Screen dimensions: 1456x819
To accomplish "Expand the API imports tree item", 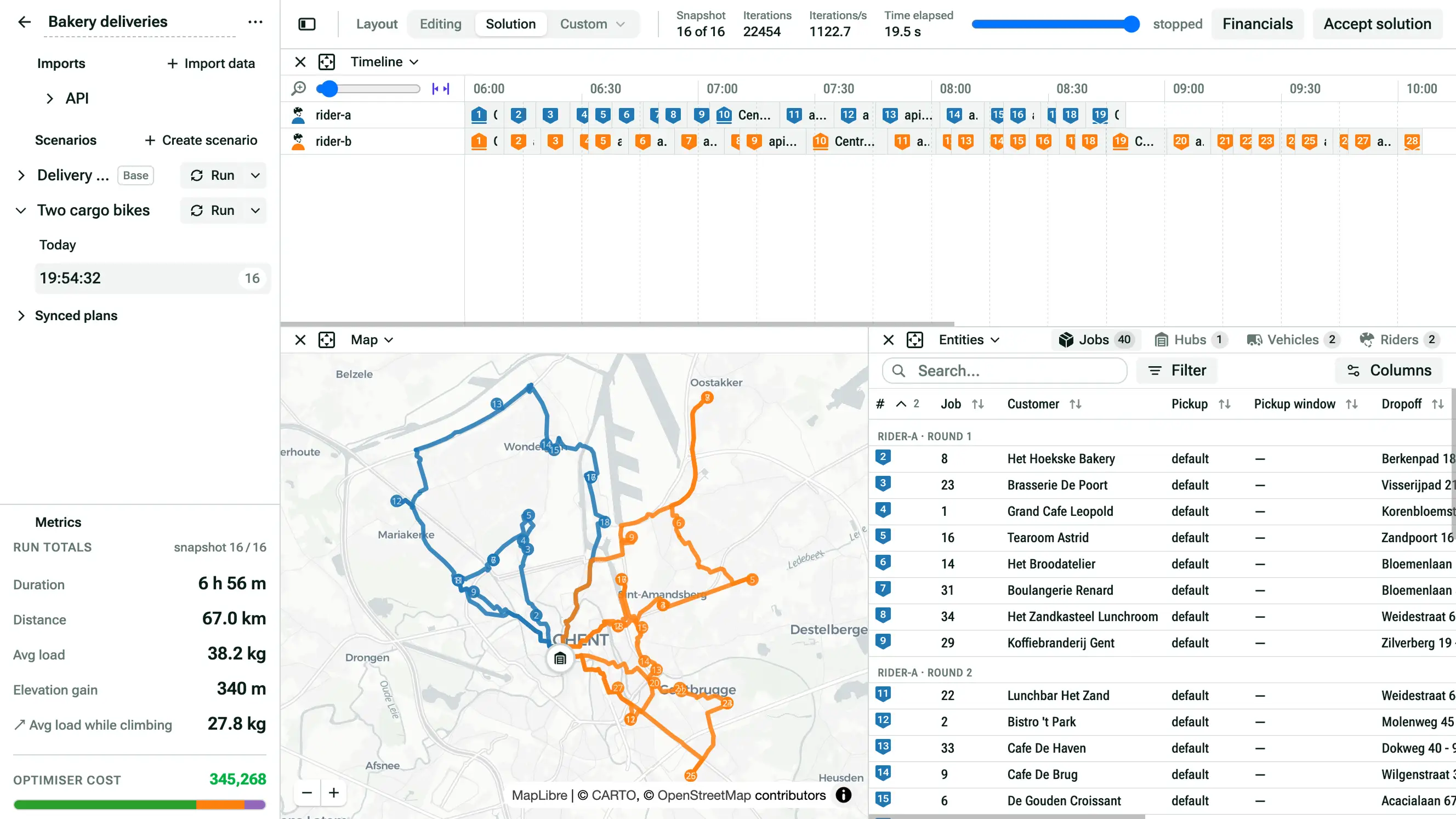I will 50,98.
